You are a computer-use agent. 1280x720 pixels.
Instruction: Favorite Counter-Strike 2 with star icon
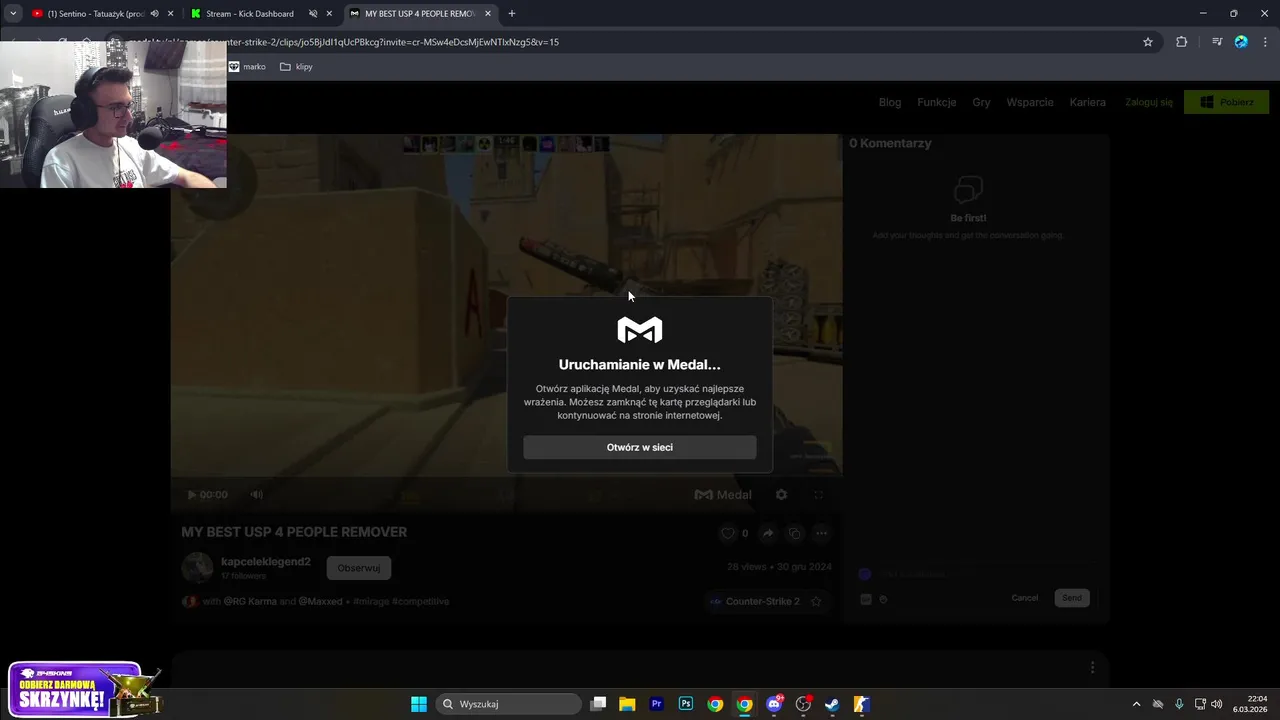point(816,601)
